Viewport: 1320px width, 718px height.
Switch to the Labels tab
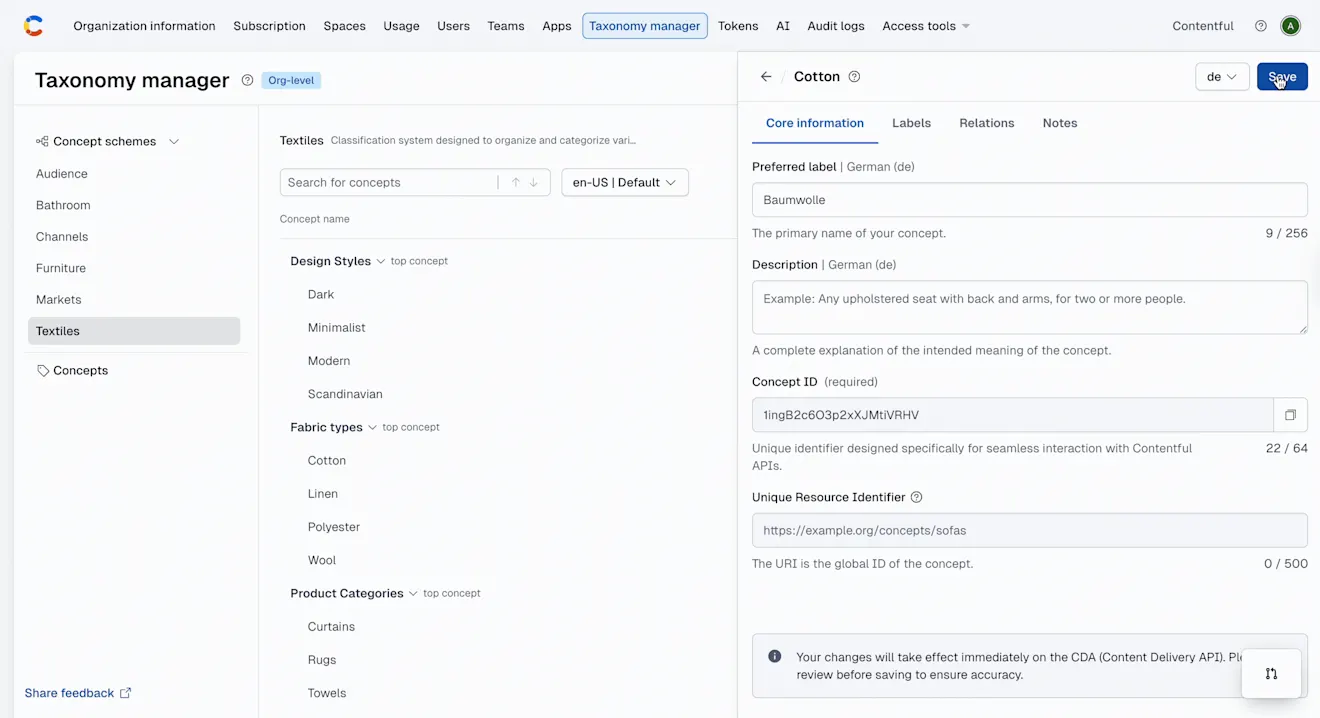click(911, 123)
